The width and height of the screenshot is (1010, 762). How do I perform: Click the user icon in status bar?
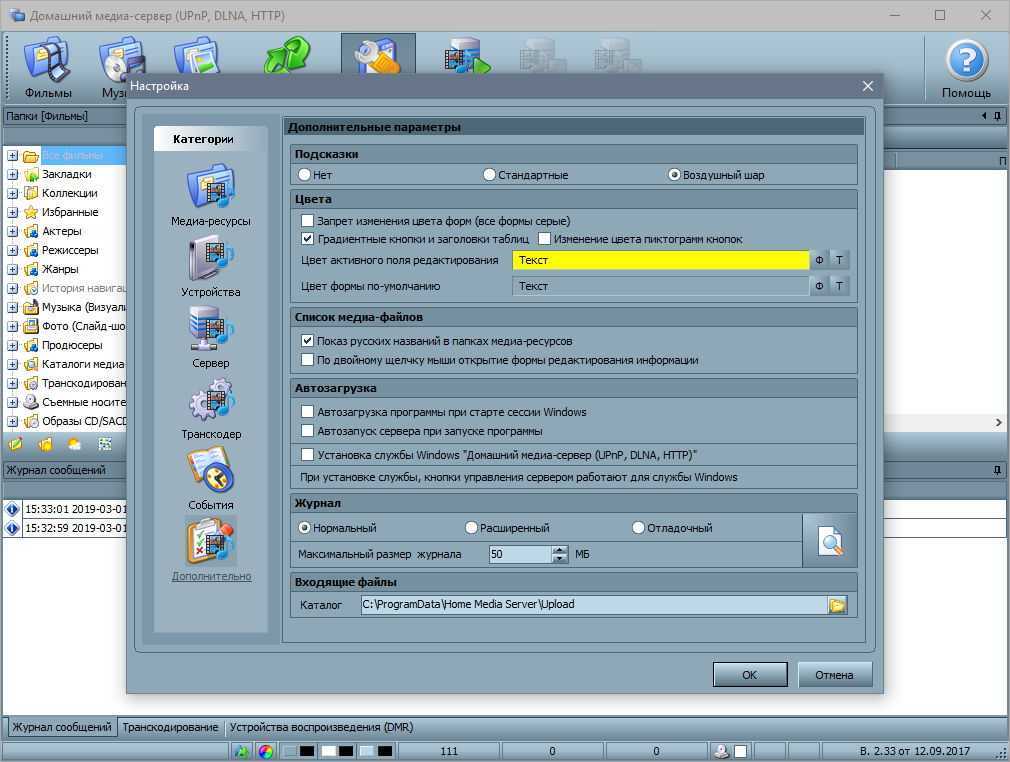point(721,751)
